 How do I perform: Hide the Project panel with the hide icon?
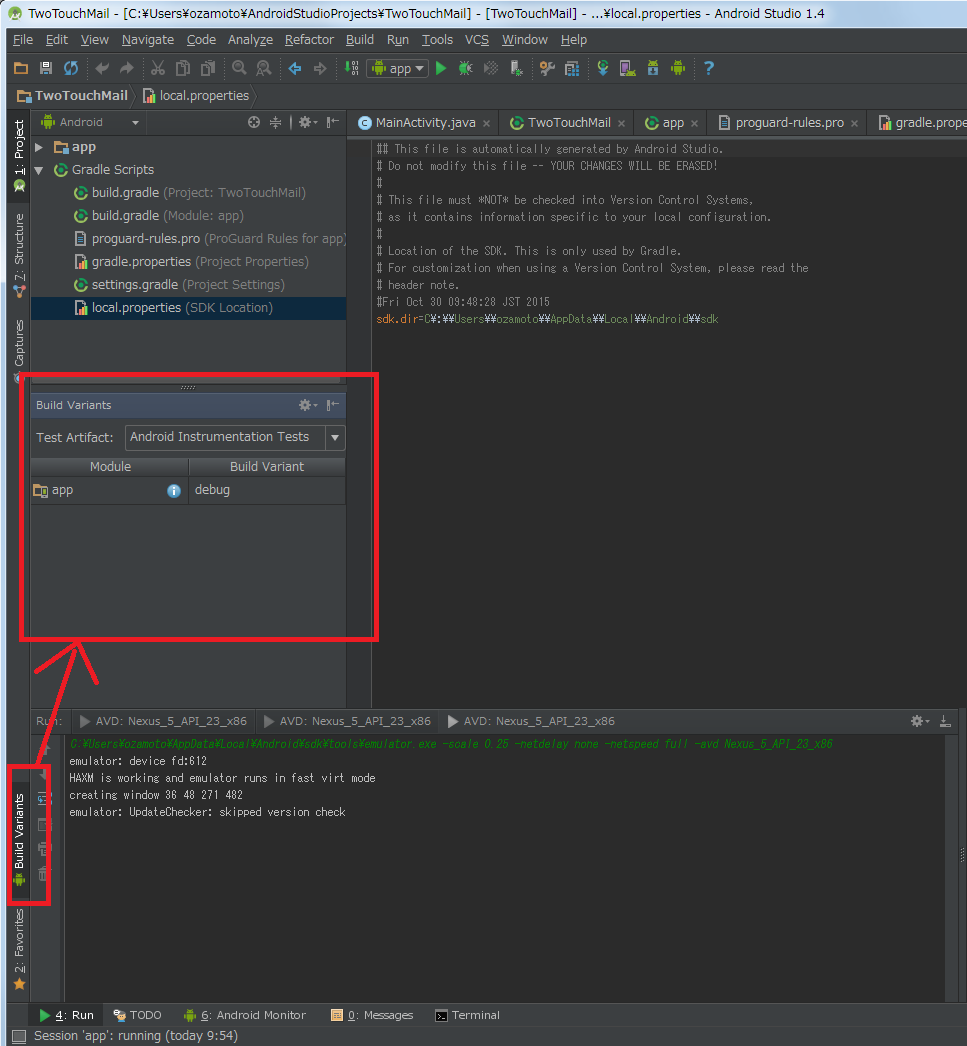pyautogui.click(x=333, y=122)
